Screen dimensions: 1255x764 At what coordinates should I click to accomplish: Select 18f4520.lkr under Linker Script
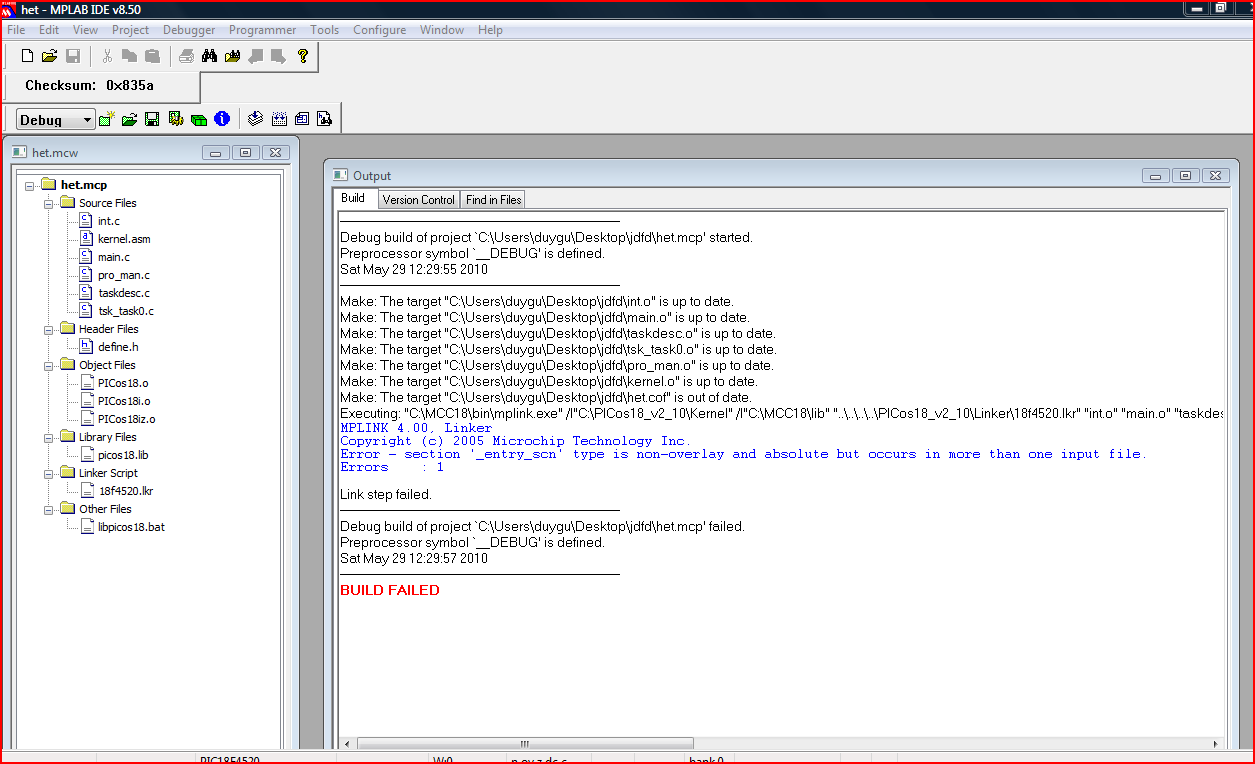[126, 491]
